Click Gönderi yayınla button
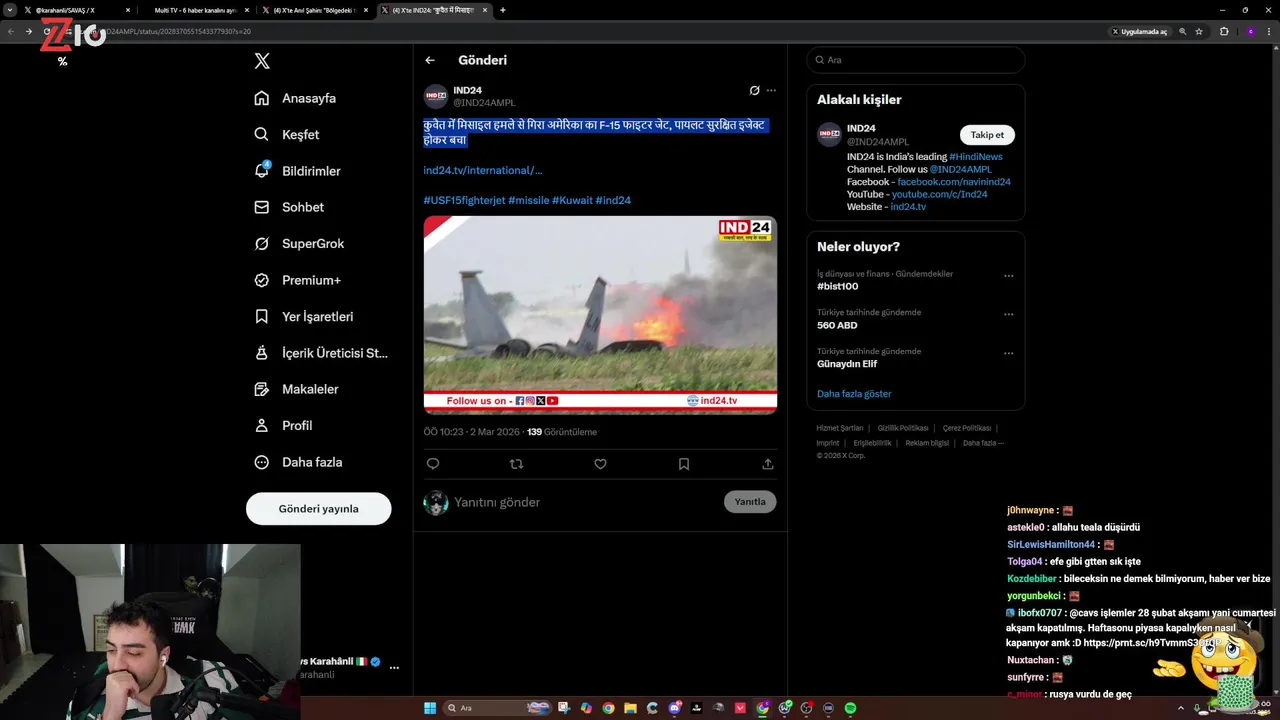The height and width of the screenshot is (720, 1280). point(318,508)
